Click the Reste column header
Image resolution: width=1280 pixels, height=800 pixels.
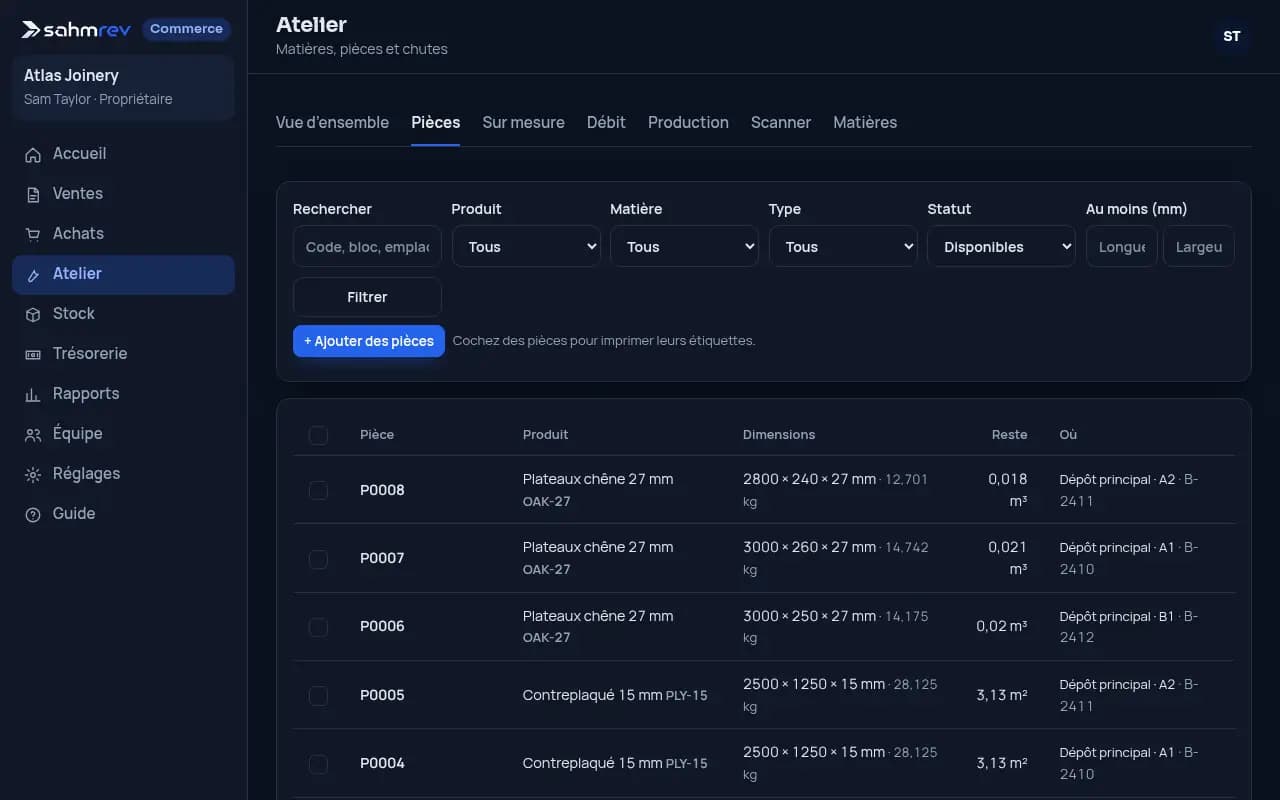coord(1009,435)
